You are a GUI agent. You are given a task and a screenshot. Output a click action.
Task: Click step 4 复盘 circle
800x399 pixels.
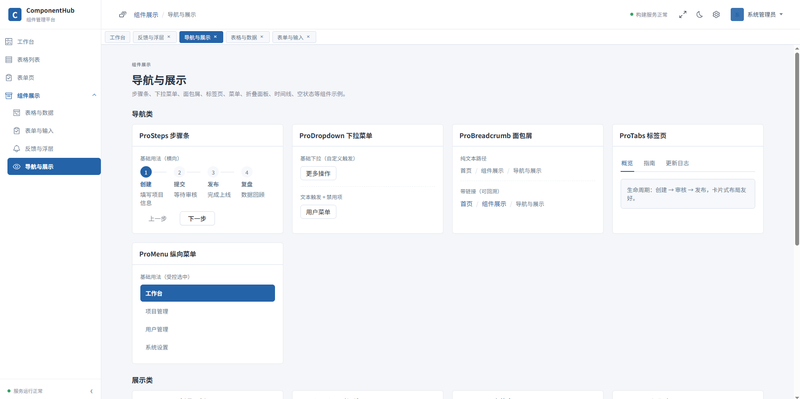(247, 172)
